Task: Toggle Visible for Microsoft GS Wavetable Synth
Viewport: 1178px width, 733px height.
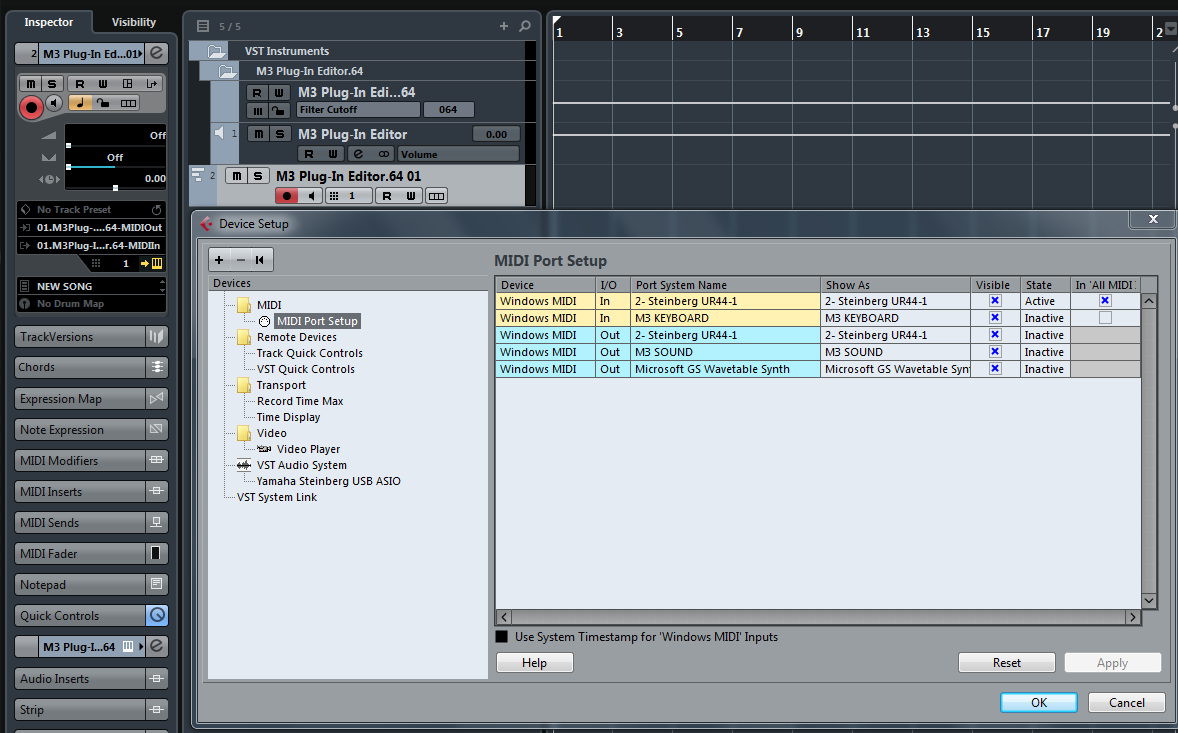Action: [x=995, y=369]
